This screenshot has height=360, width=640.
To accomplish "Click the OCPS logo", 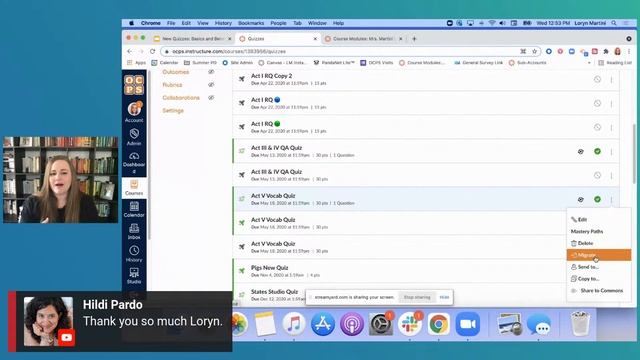I will (134, 85).
